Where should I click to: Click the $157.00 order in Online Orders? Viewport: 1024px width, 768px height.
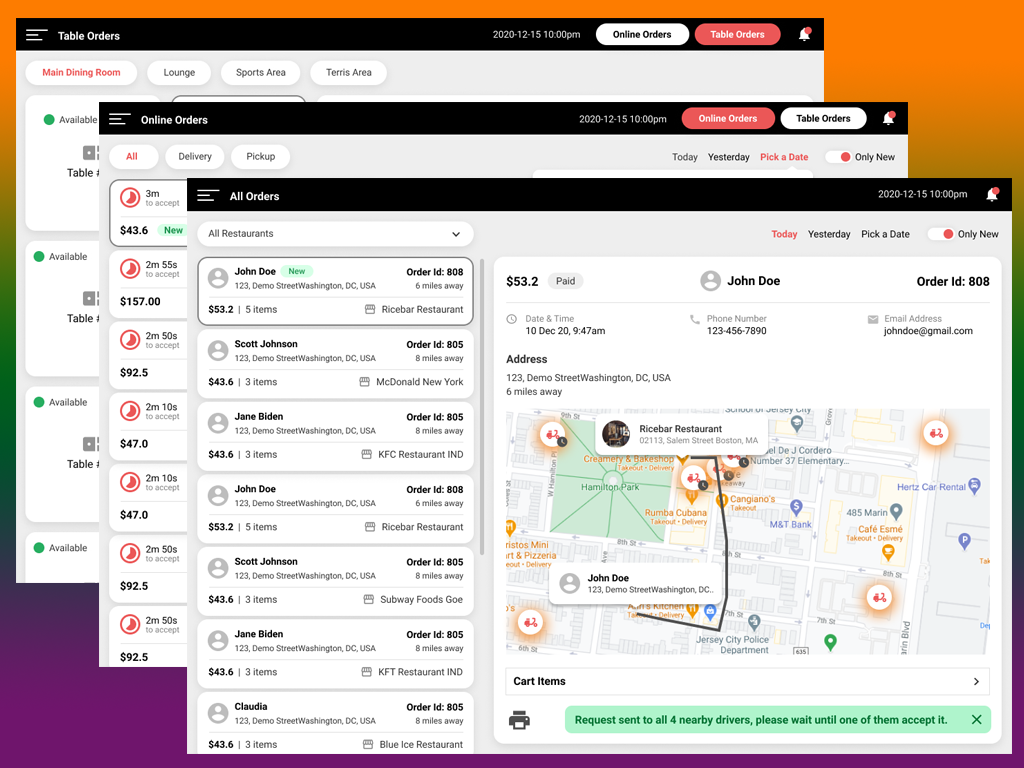pyautogui.click(x=148, y=283)
